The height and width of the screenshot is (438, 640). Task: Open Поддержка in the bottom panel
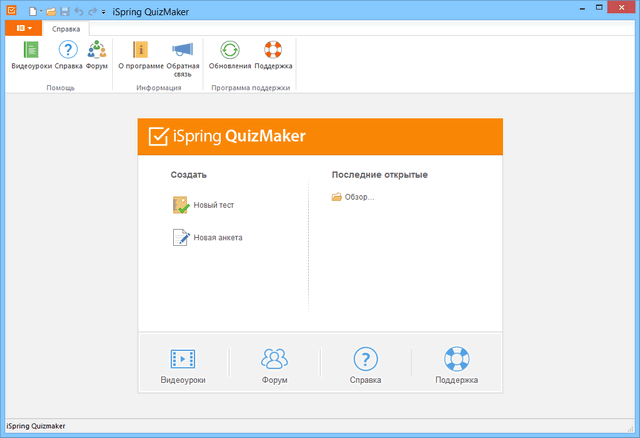[456, 366]
